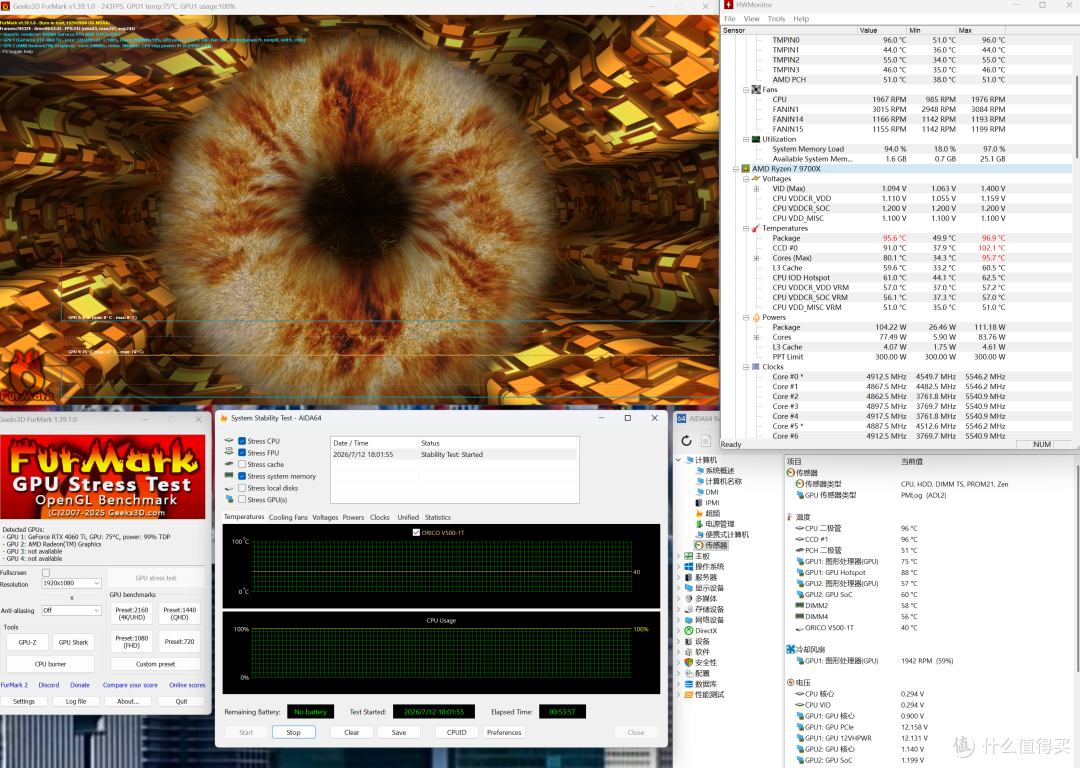This screenshot has width=1080, height=768.
Task: Collapse the 计算机 tree node in AIDA64
Action: coord(678,460)
